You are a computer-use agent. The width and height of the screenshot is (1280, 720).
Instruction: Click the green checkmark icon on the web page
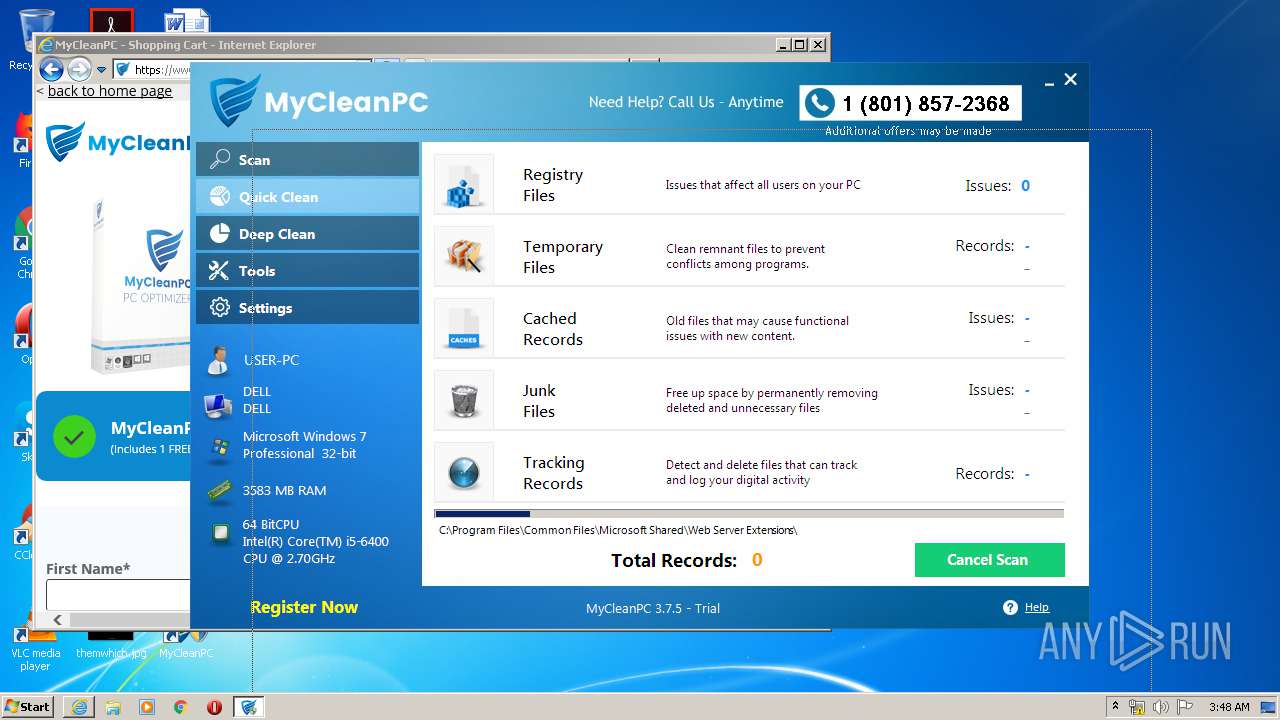click(x=74, y=437)
